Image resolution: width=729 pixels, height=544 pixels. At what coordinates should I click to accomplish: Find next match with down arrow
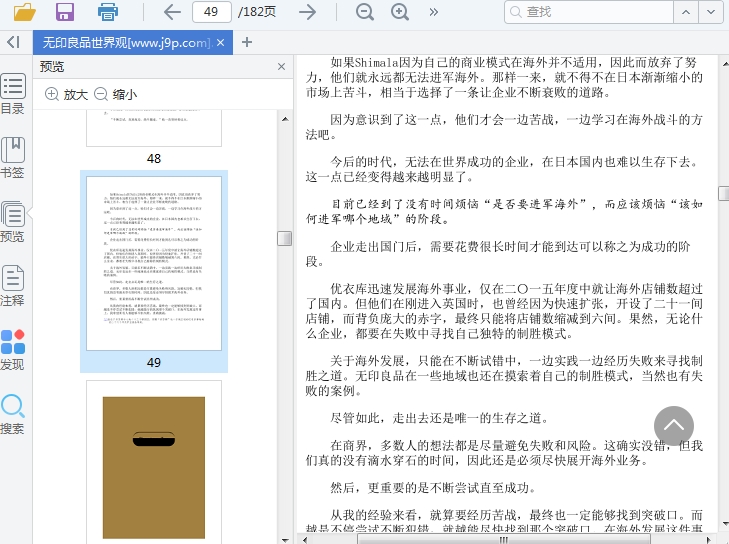tap(710, 12)
